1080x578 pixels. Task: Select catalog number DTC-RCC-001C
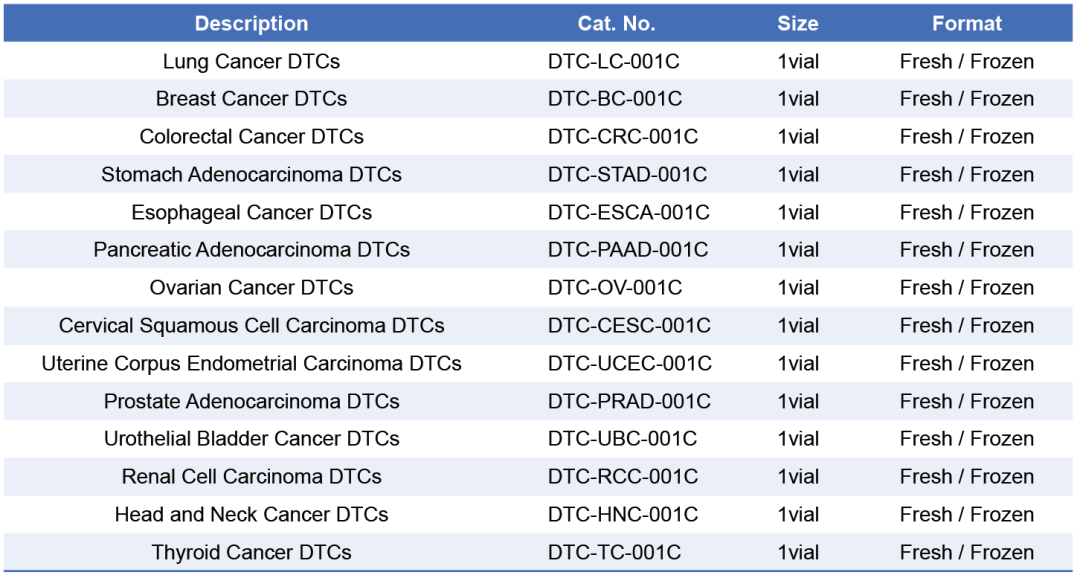point(622,477)
